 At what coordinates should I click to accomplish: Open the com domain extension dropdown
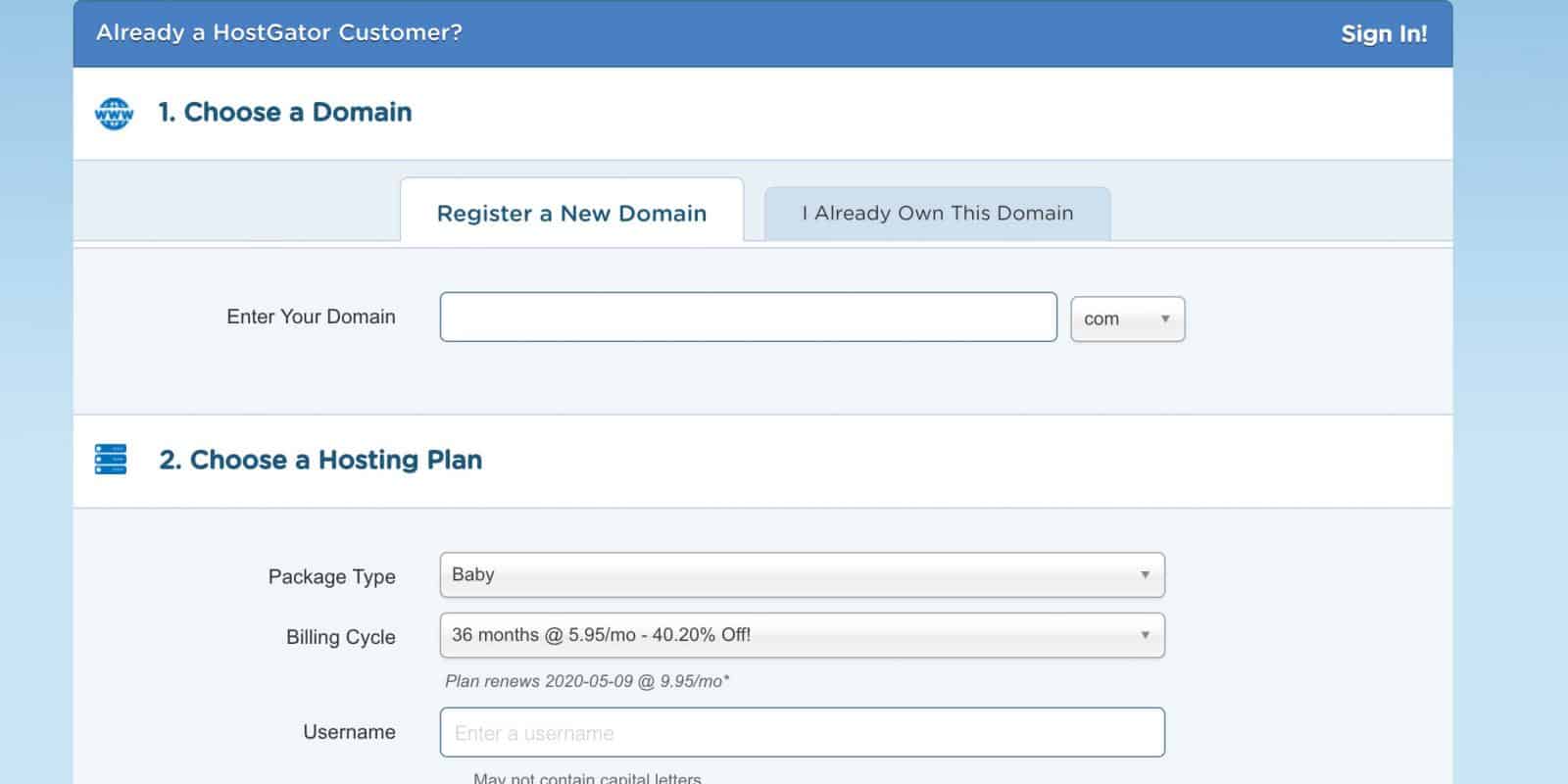1126,319
